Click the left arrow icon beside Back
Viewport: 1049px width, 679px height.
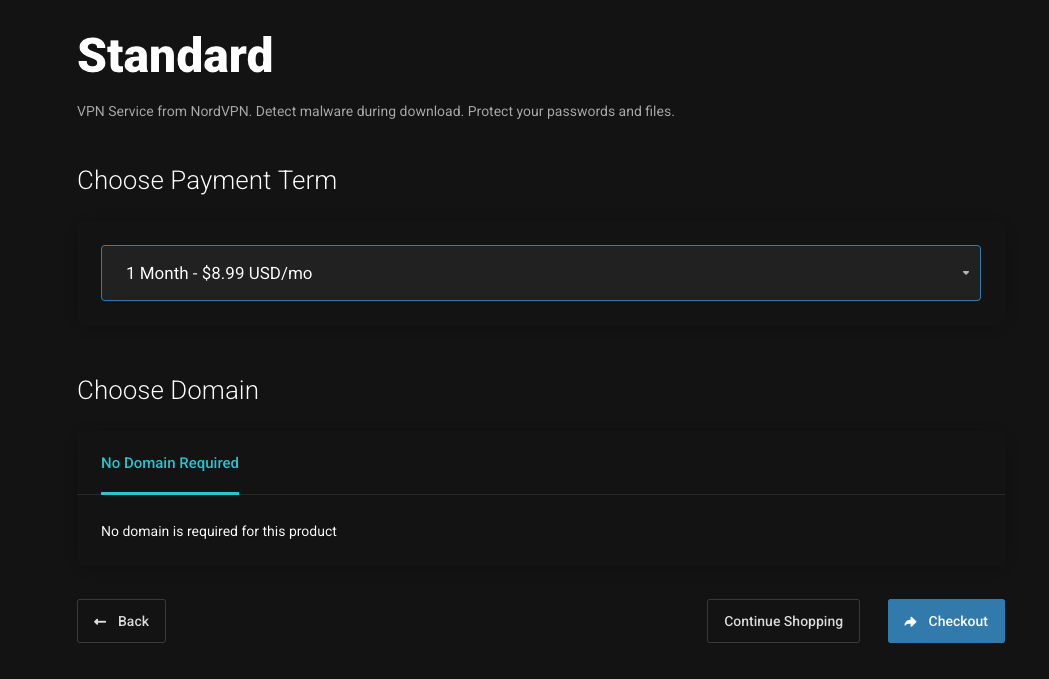[x=100, y=621]
